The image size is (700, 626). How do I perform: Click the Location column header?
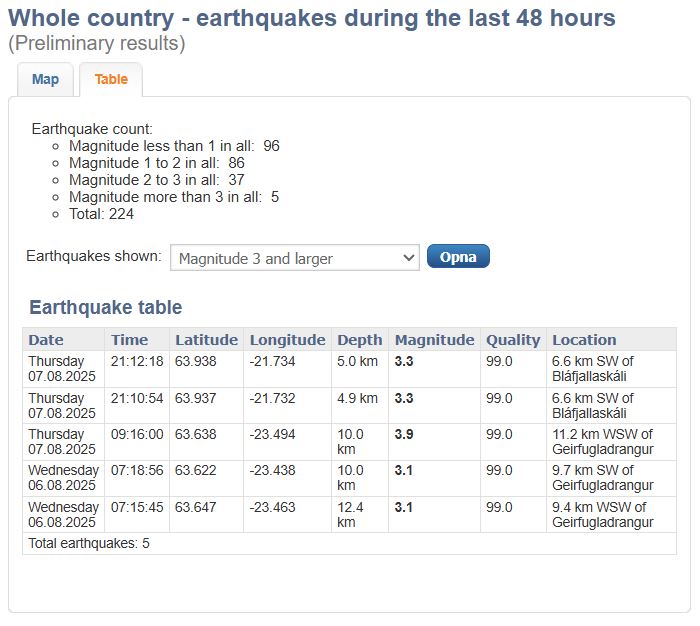584,340
